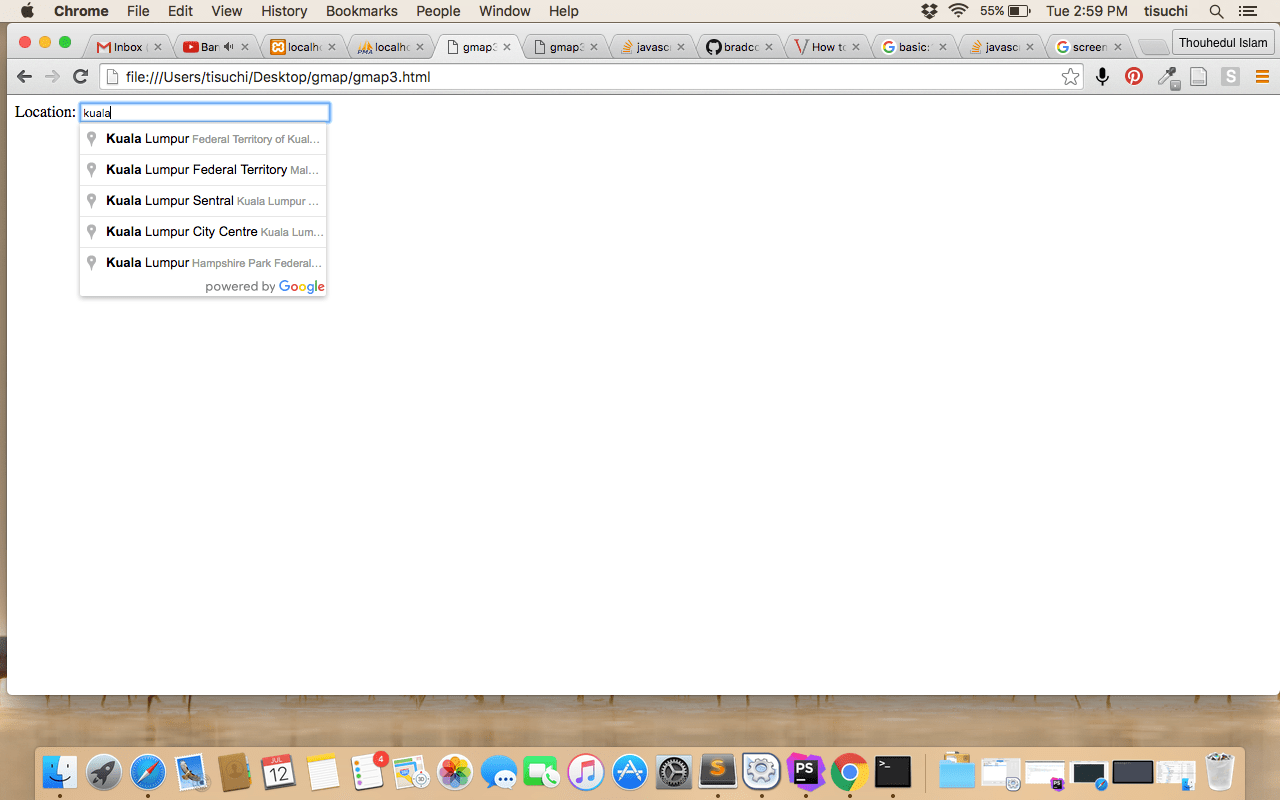Open the Chrome menu with orange bars

point(1262,76)
